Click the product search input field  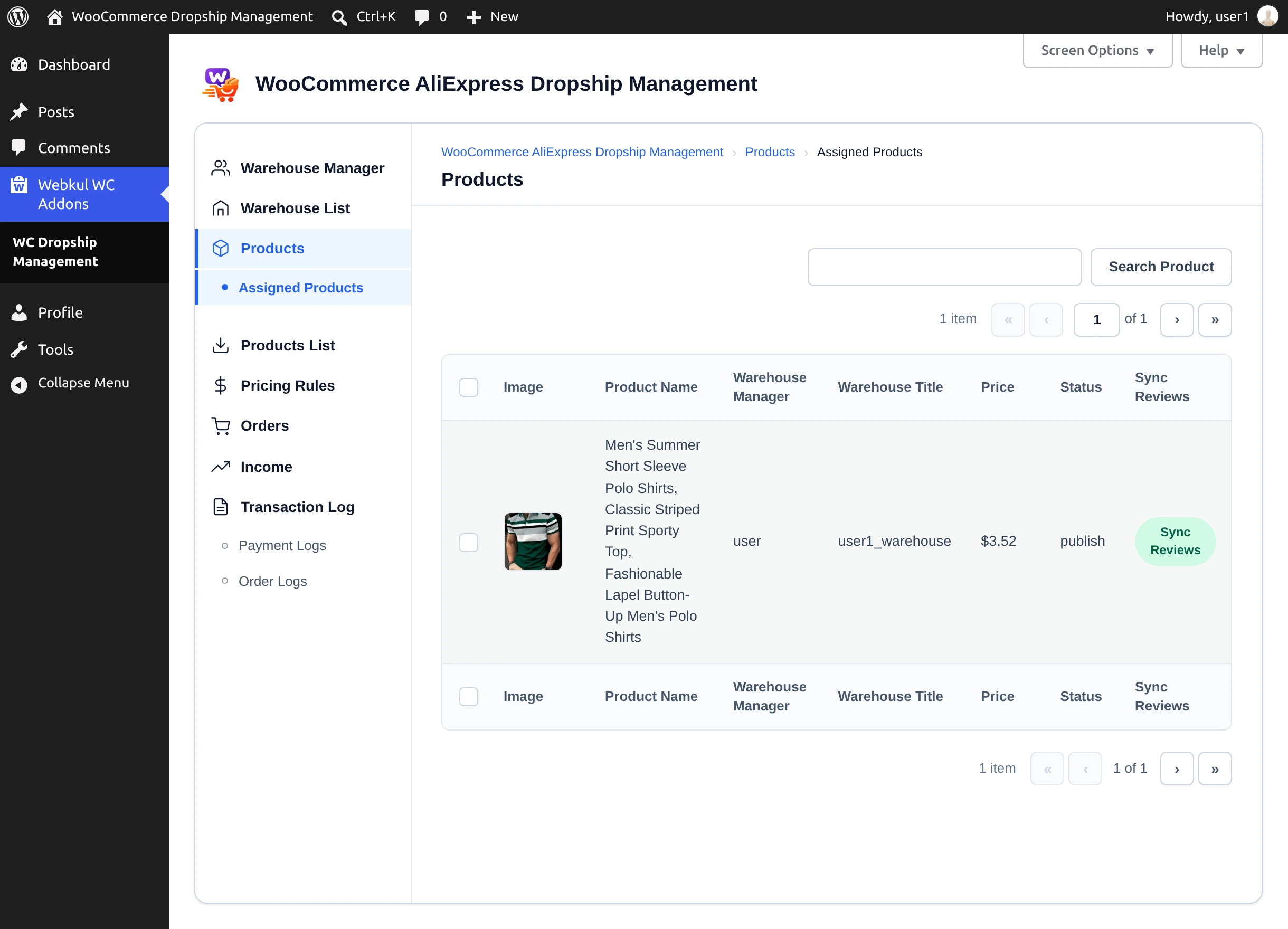point(944,267)
